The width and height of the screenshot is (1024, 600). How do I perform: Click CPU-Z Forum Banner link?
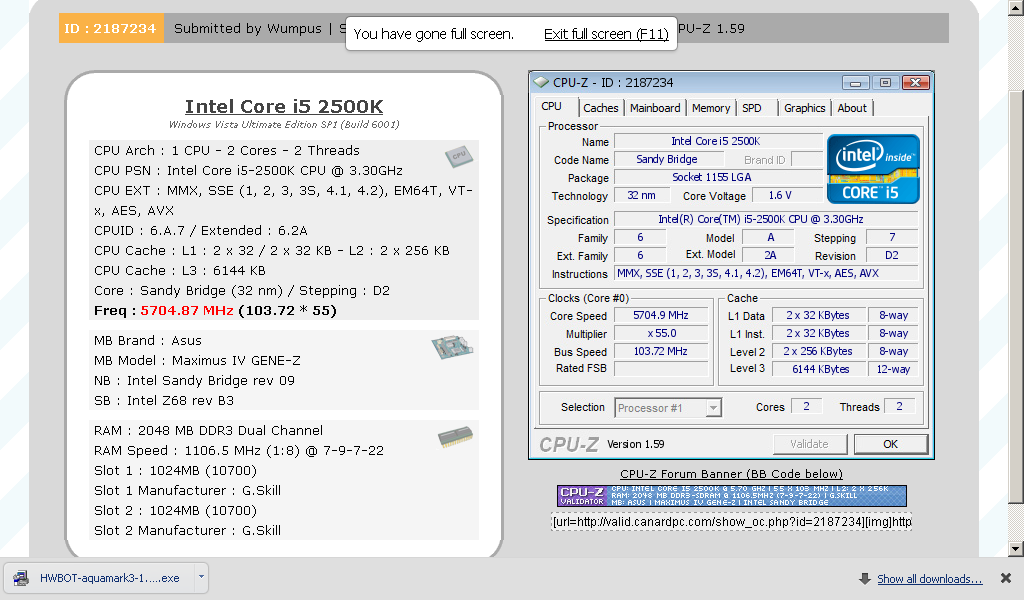(731, 474)
